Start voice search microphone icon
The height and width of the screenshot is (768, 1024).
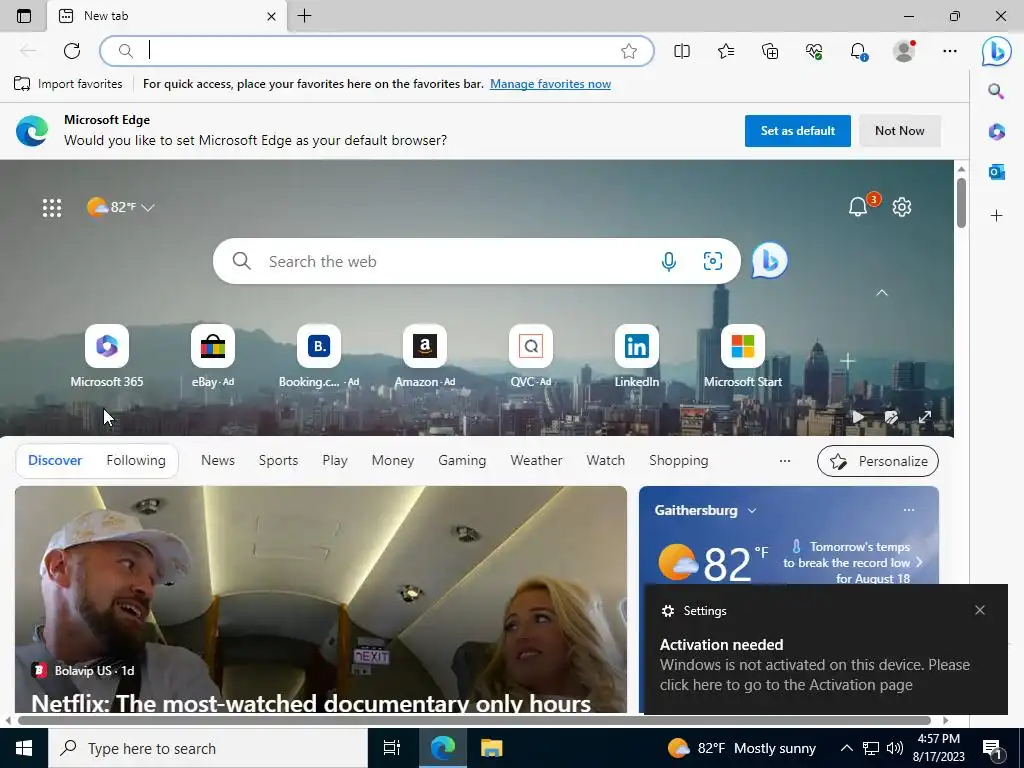(x=669, y=261)
